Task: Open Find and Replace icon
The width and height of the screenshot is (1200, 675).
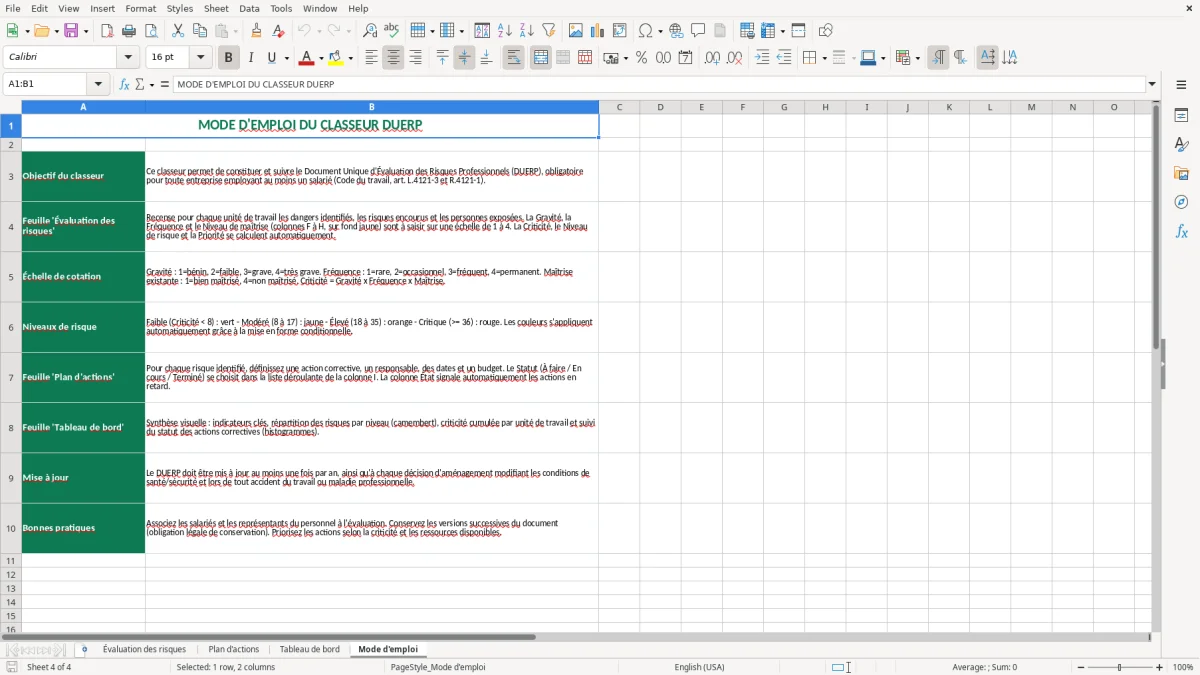Action: pos(370,31)
